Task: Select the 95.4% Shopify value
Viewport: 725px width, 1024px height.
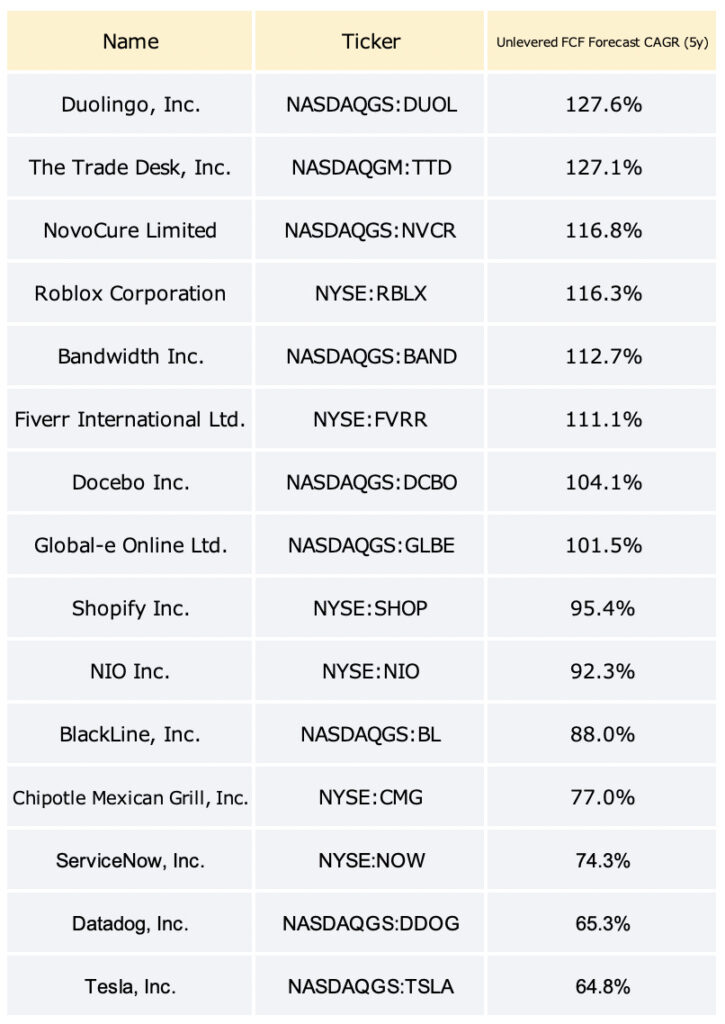Action: click(602, 608)
